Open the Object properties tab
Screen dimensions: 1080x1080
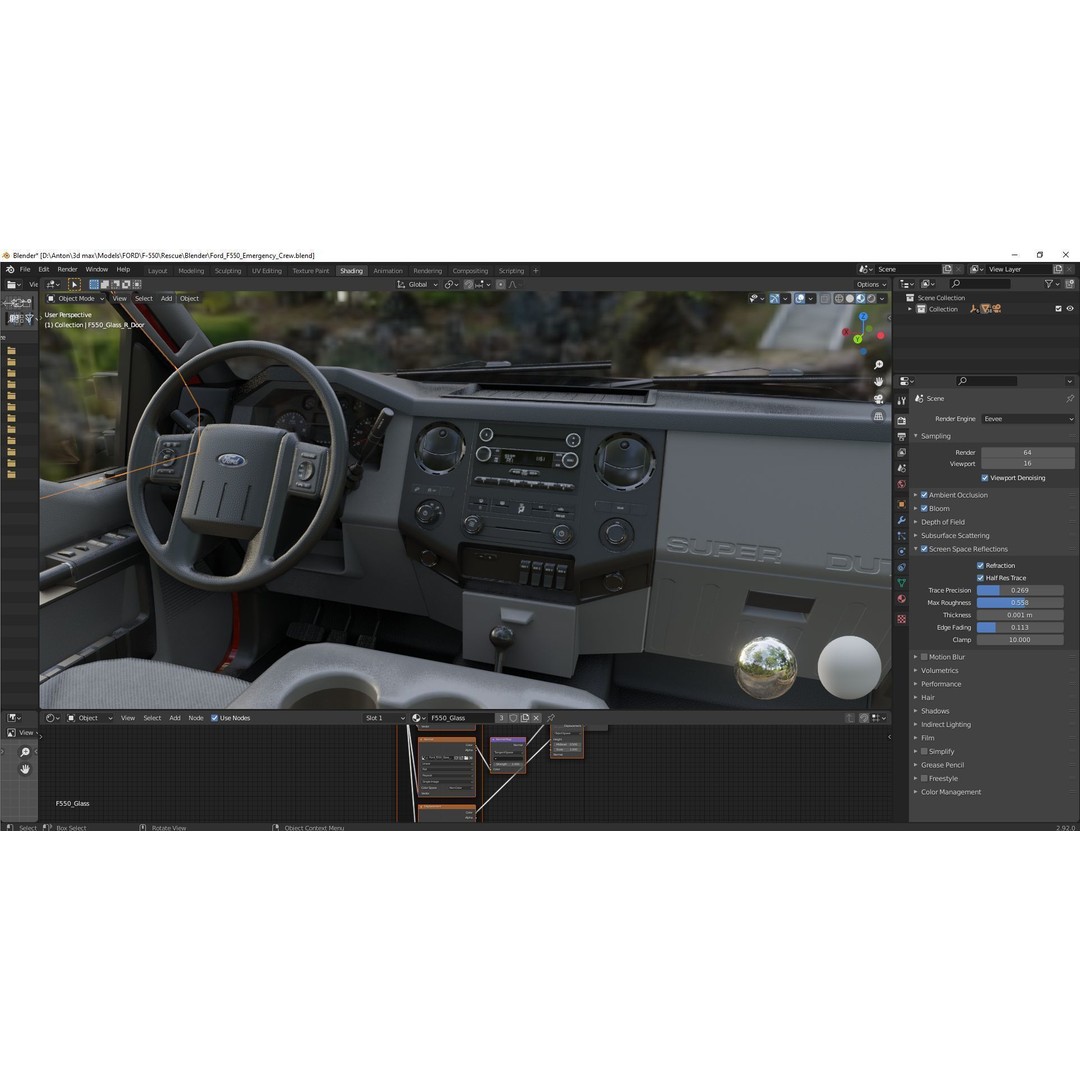[x=901, y=504]
